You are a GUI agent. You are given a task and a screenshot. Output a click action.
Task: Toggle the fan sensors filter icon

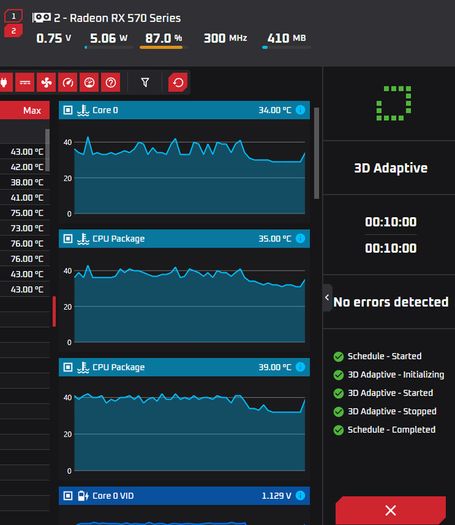click(x=46, y=82)
